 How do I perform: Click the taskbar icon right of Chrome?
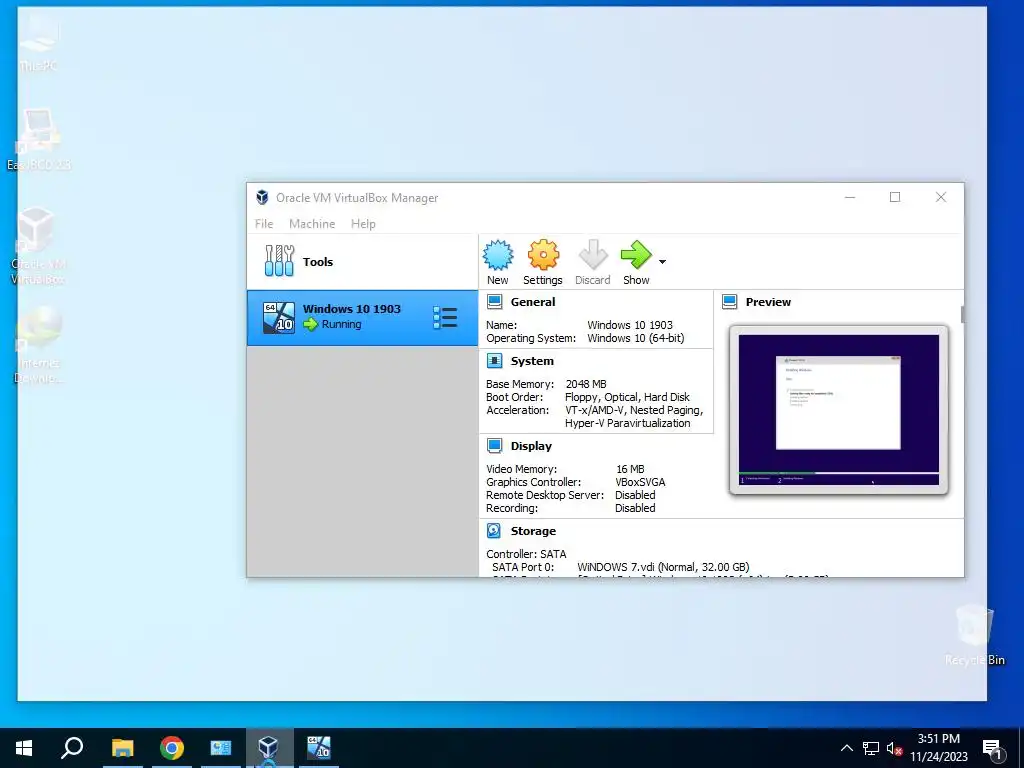point(221,748)
